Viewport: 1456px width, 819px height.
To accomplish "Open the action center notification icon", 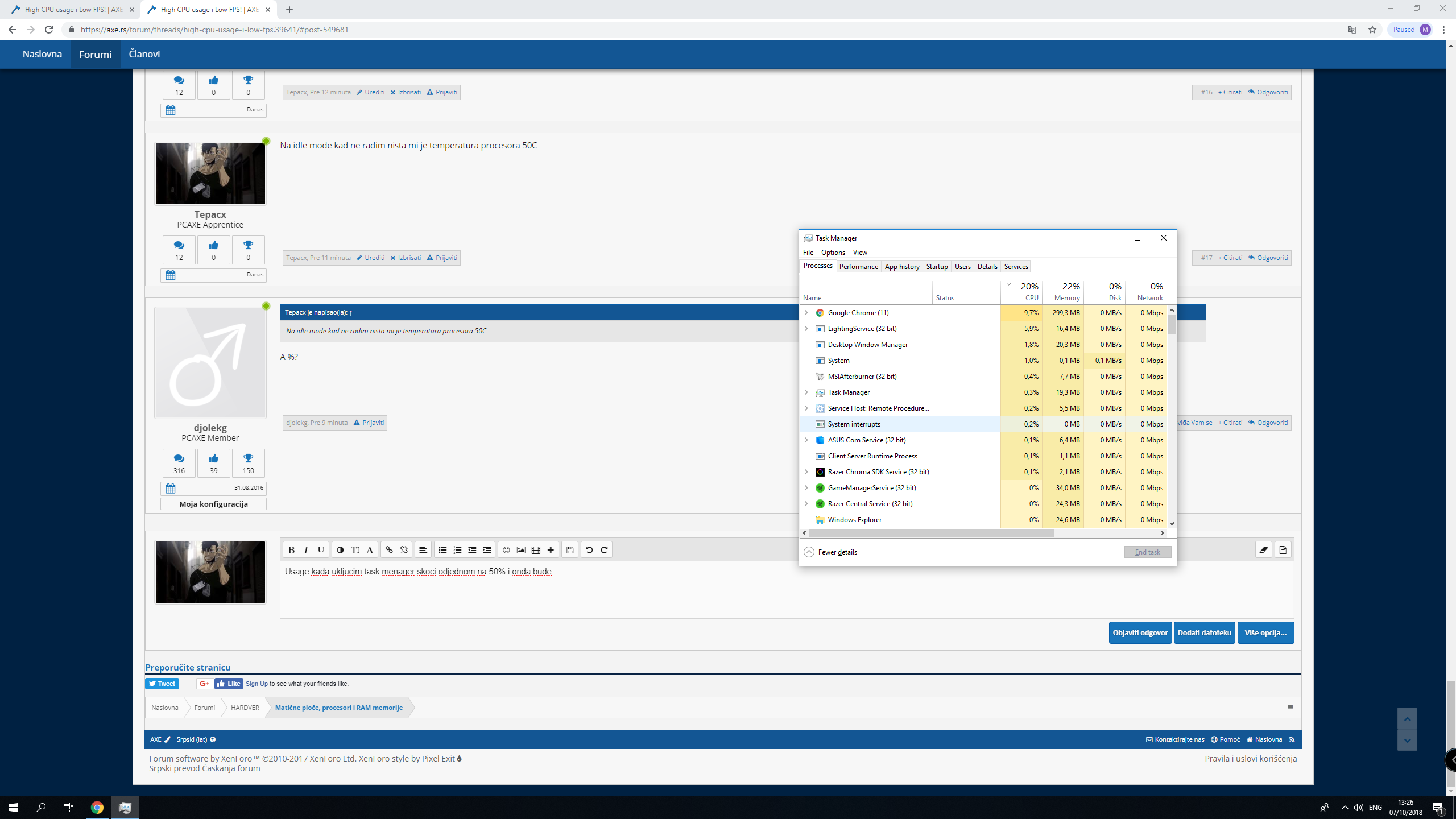I will tap(1438, 808).
